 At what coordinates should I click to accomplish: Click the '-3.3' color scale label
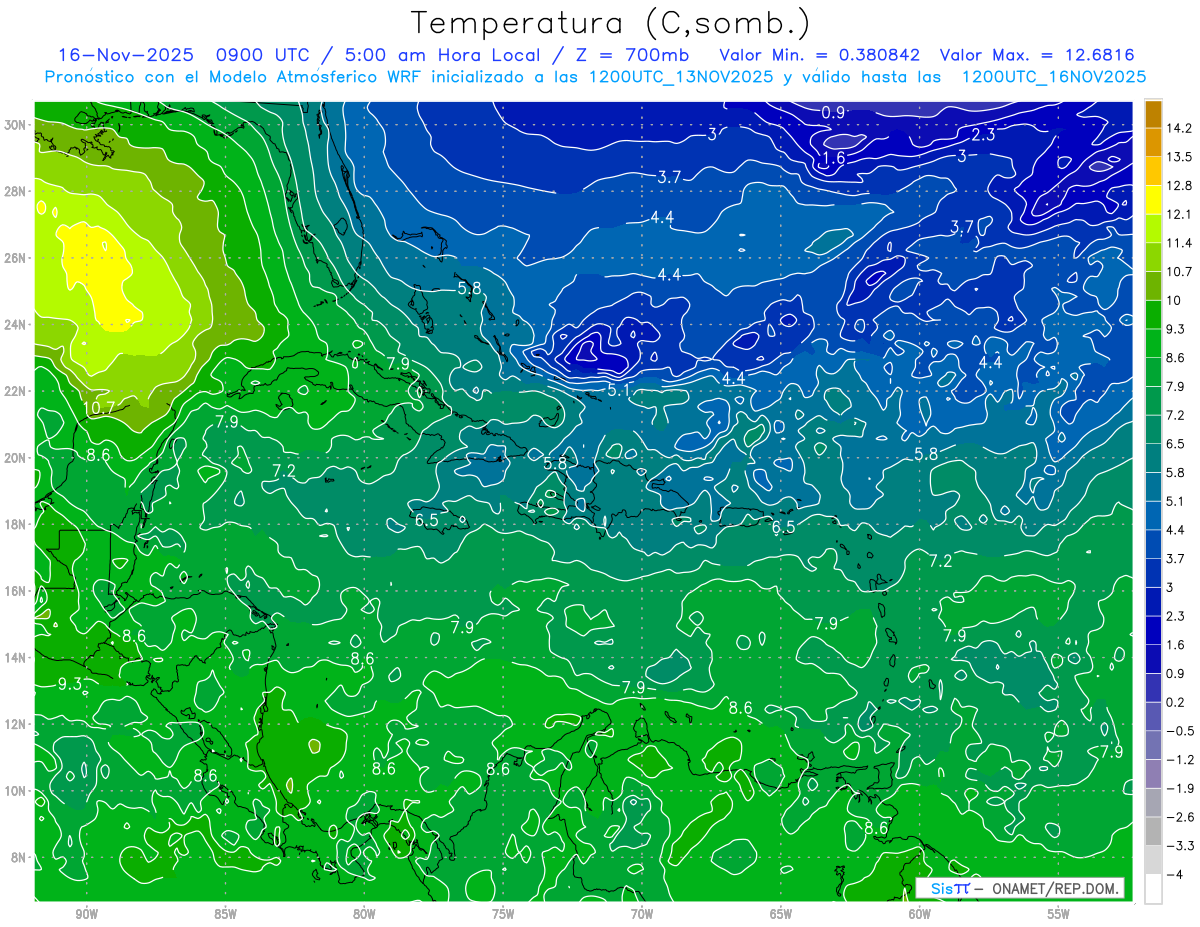1179,846
